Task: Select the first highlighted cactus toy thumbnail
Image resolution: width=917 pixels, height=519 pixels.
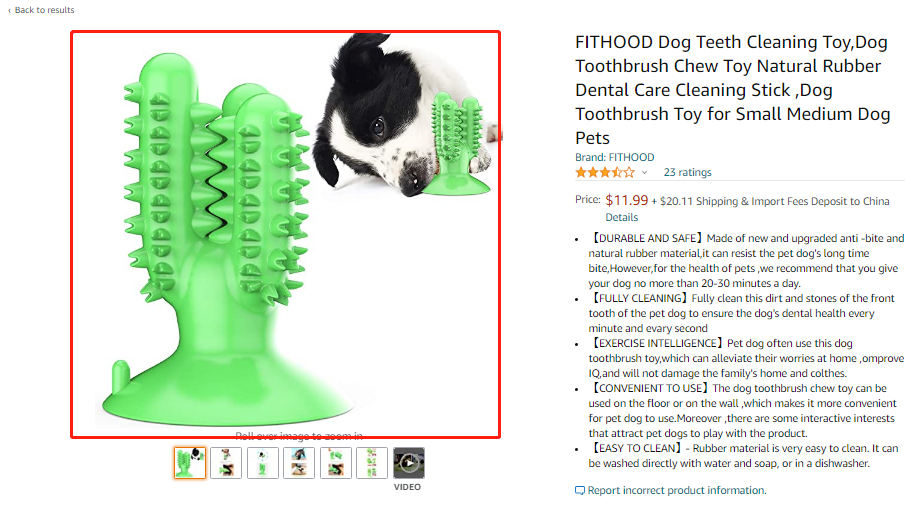Action: [190, 463]
